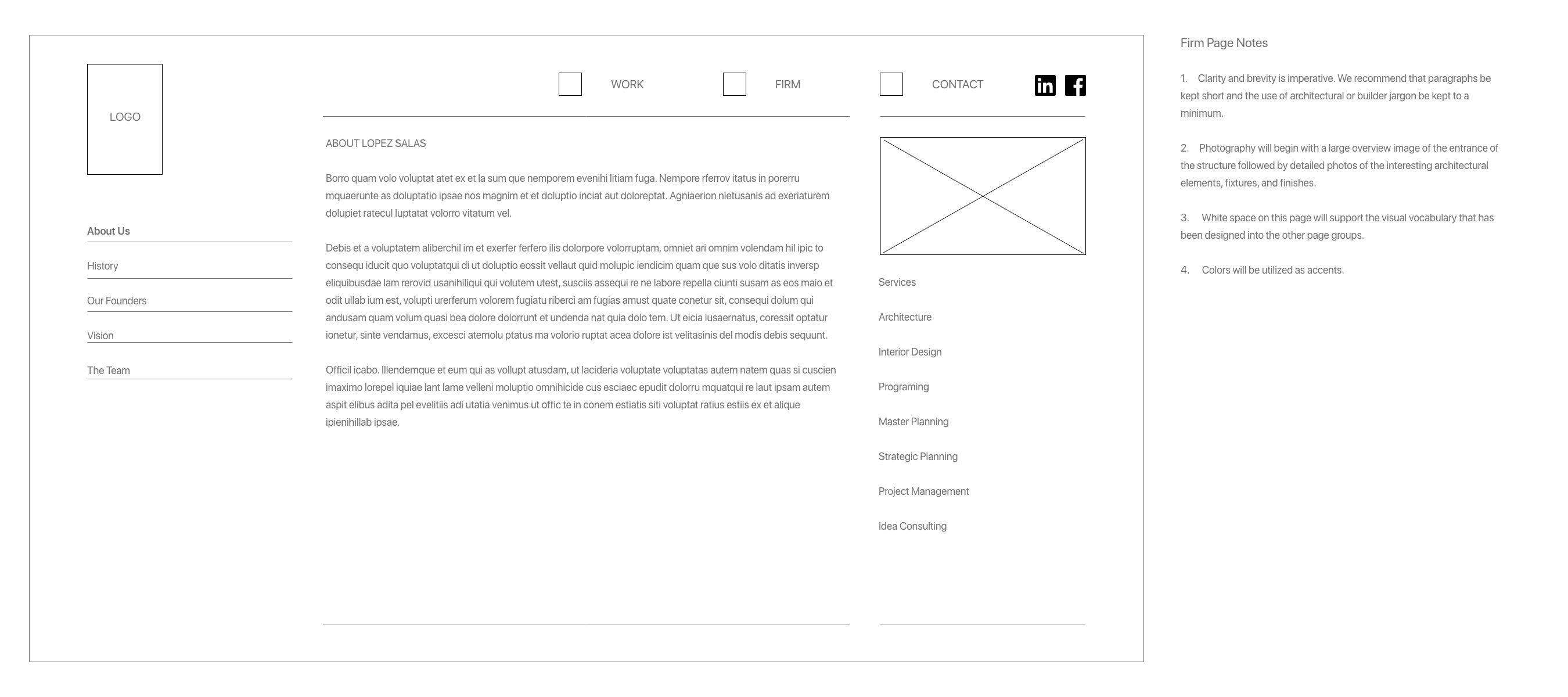Toggle the About Us sidebar section

click(x=108, y=231)
